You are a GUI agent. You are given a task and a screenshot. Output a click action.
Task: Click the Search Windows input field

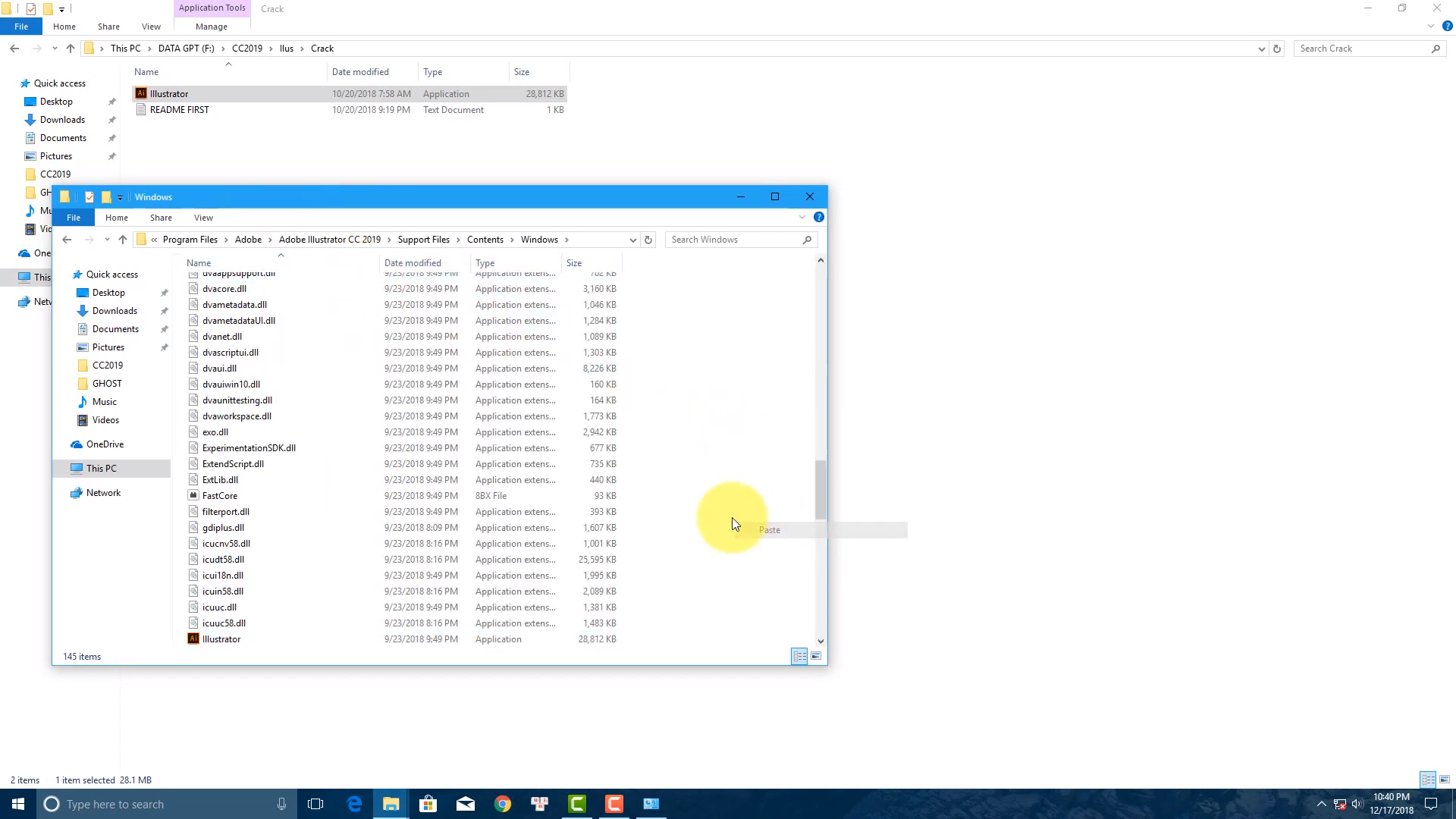(x=732, y=240)
